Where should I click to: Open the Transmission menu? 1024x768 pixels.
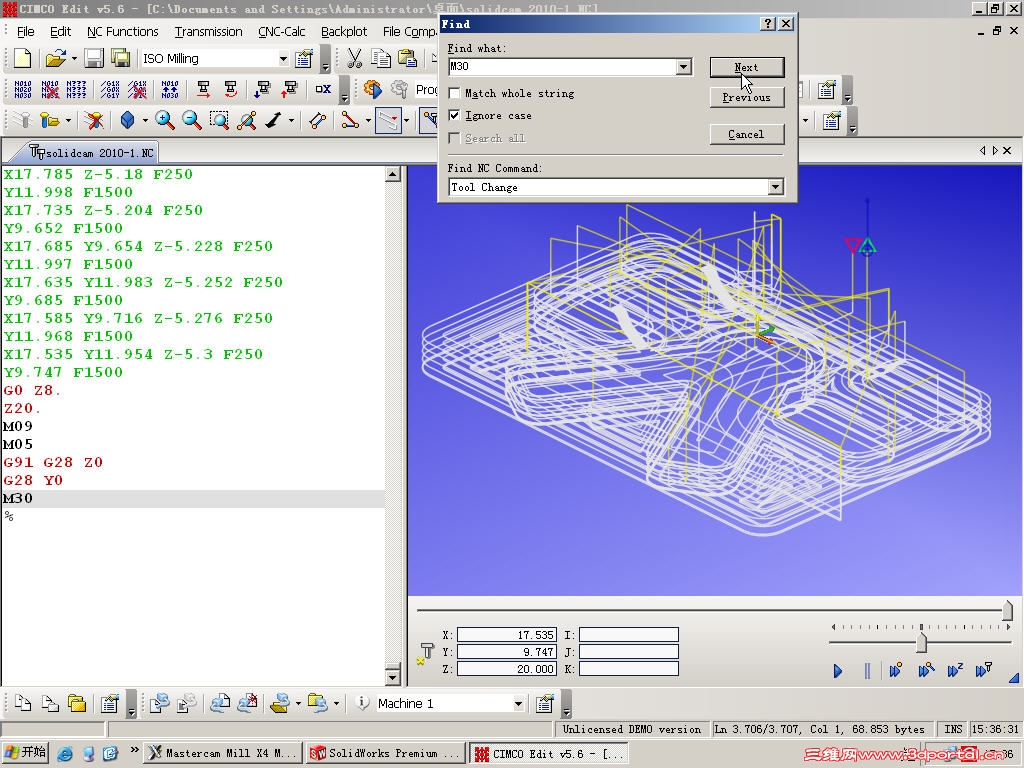tap(208, 31)
